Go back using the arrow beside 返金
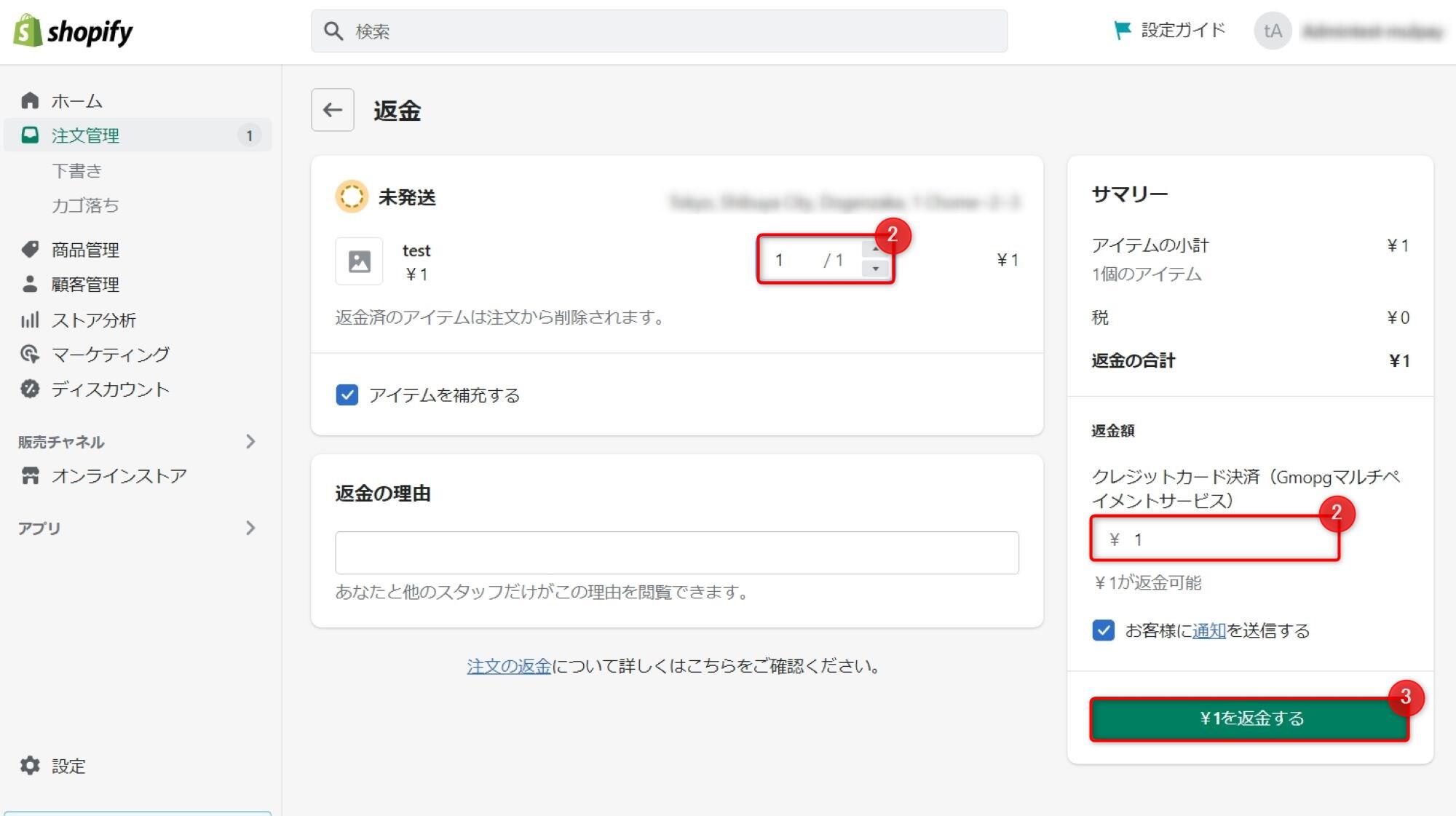The height and width of the screenshot is (816, 1456). [x=332, y=110]
